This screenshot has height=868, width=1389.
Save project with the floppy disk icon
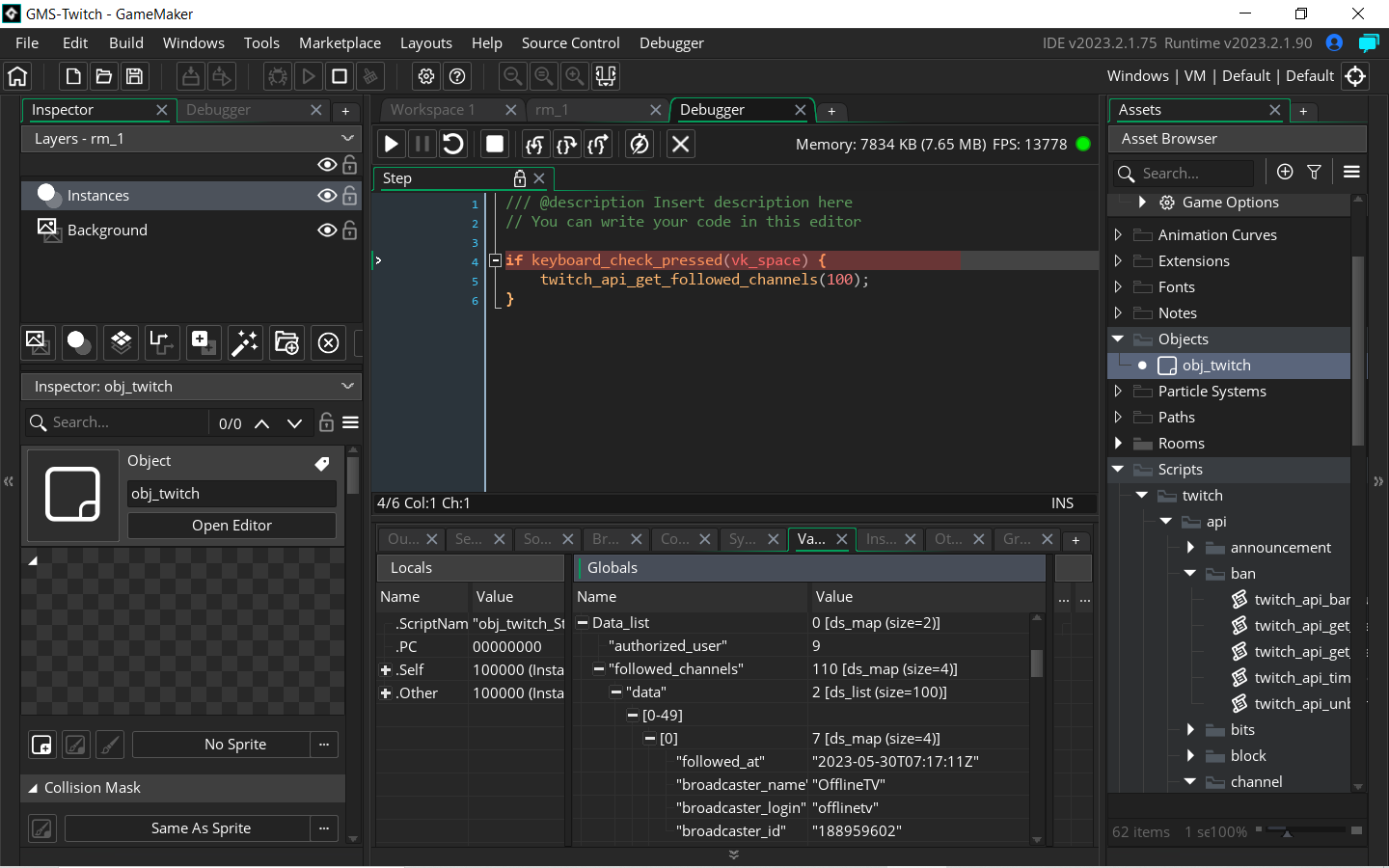135,76
